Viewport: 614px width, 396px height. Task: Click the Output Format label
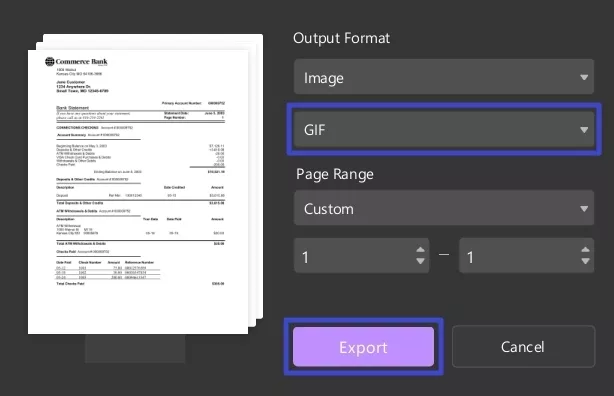coord(341,38)
